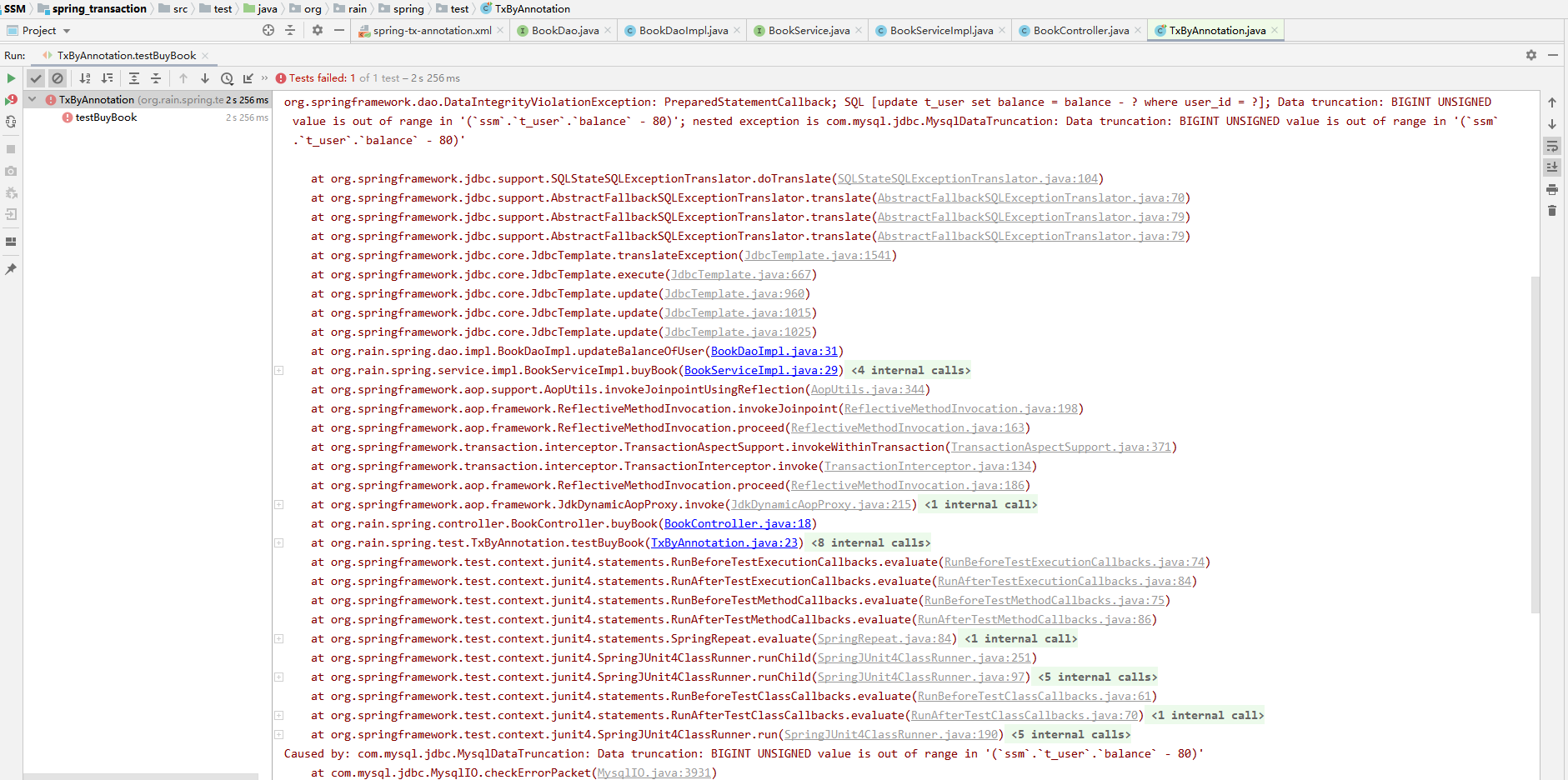Expand all test nodes
The width and height of the screenshot is (1568, 780).
pos(134,78)
